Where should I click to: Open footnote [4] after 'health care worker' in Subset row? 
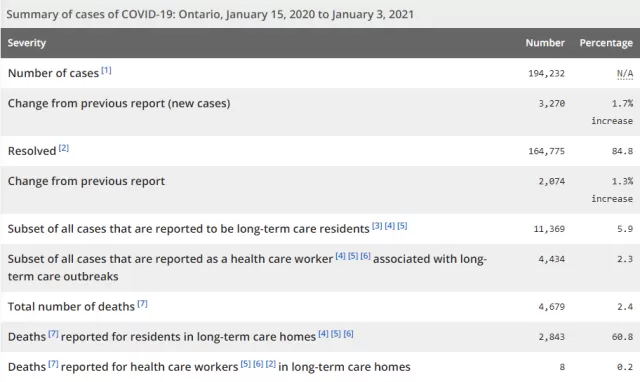[x=340, y=256]
